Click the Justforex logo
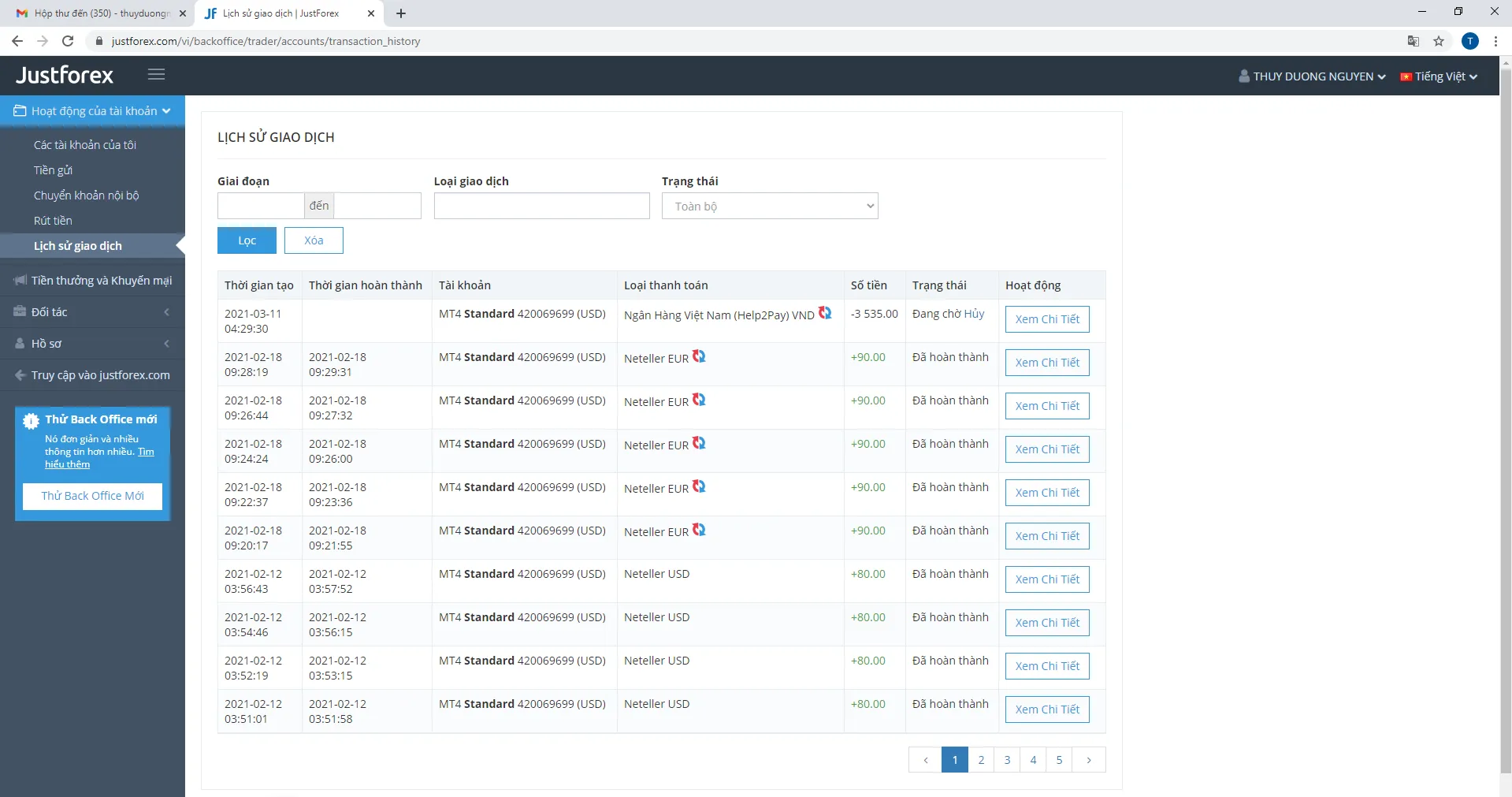This screenshot has height=797, width=1512. [65, 75]
